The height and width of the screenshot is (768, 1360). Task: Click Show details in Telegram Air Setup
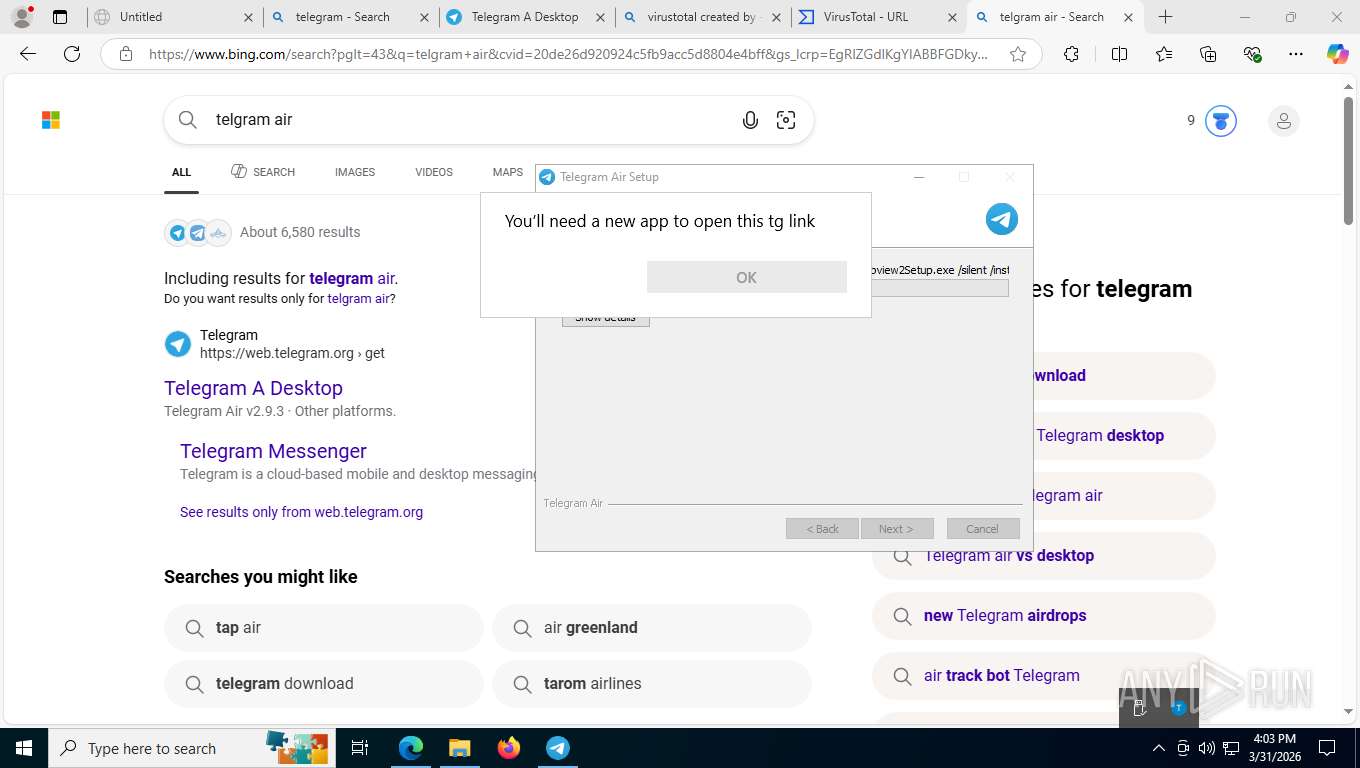coord(606,319)
